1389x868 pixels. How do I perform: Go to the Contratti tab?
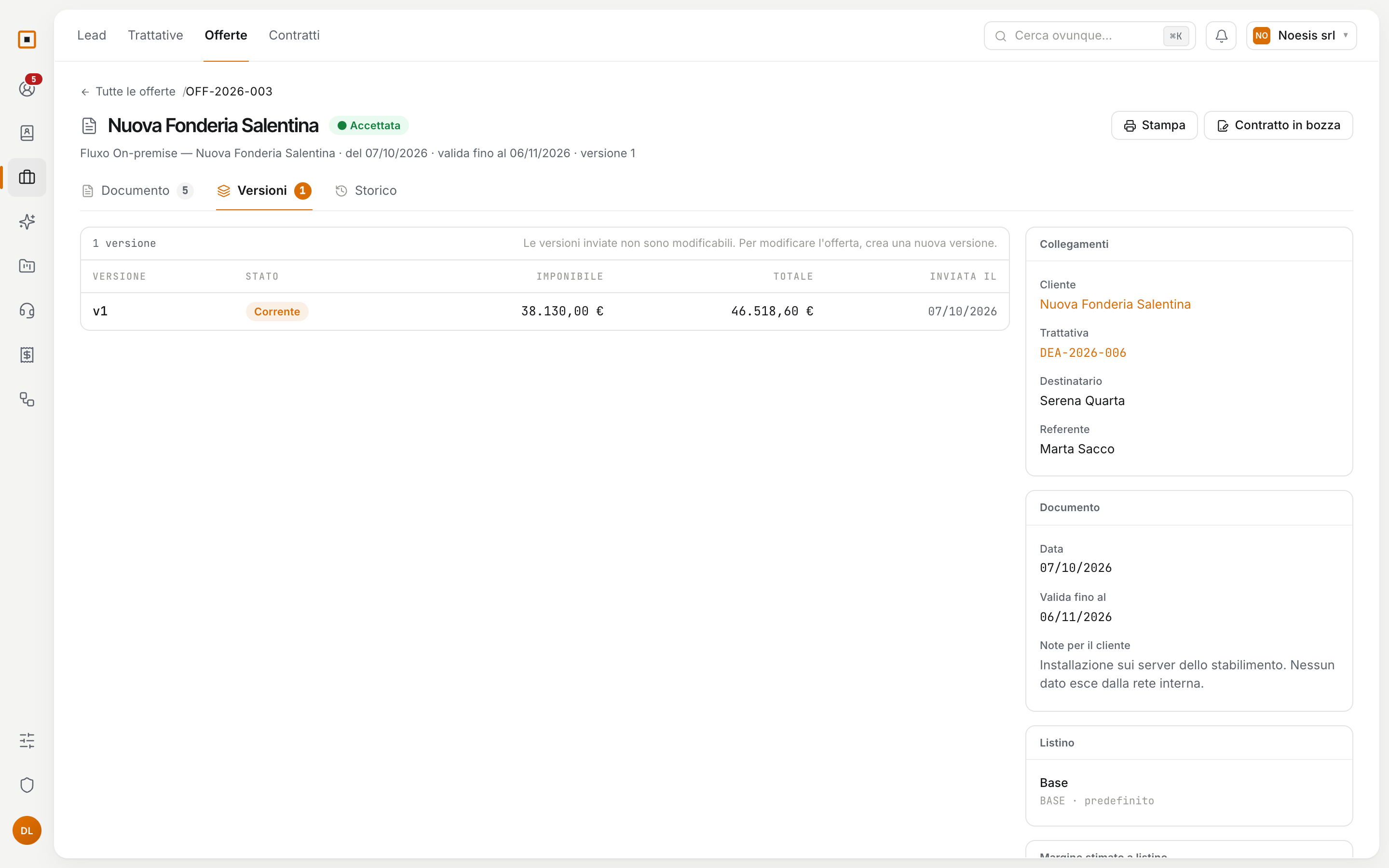tap(294, 35)
